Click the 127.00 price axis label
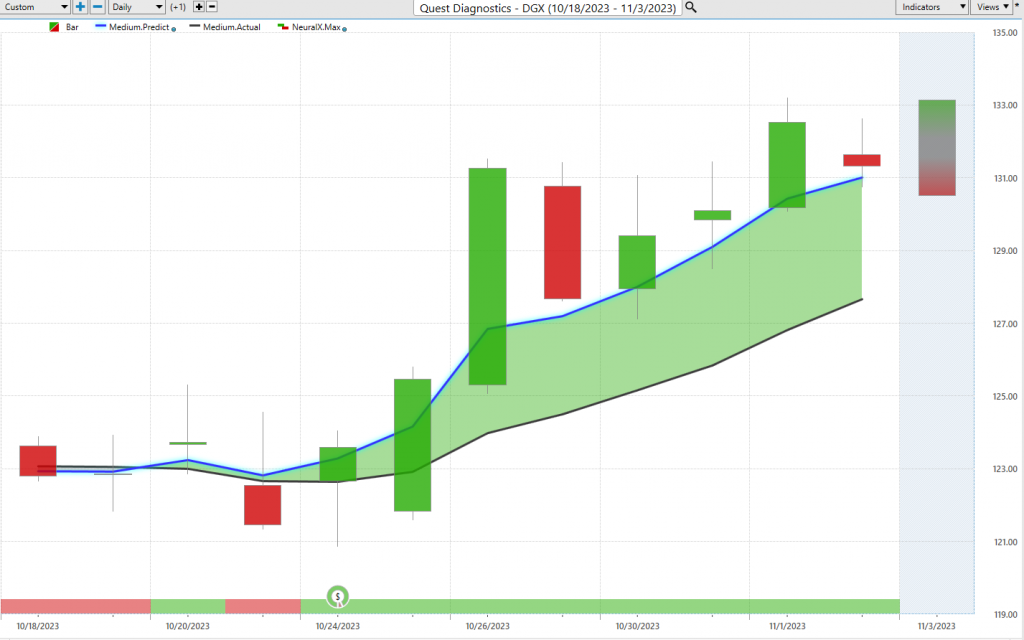The image size is (1024, 640). [x=1005, y=324]
